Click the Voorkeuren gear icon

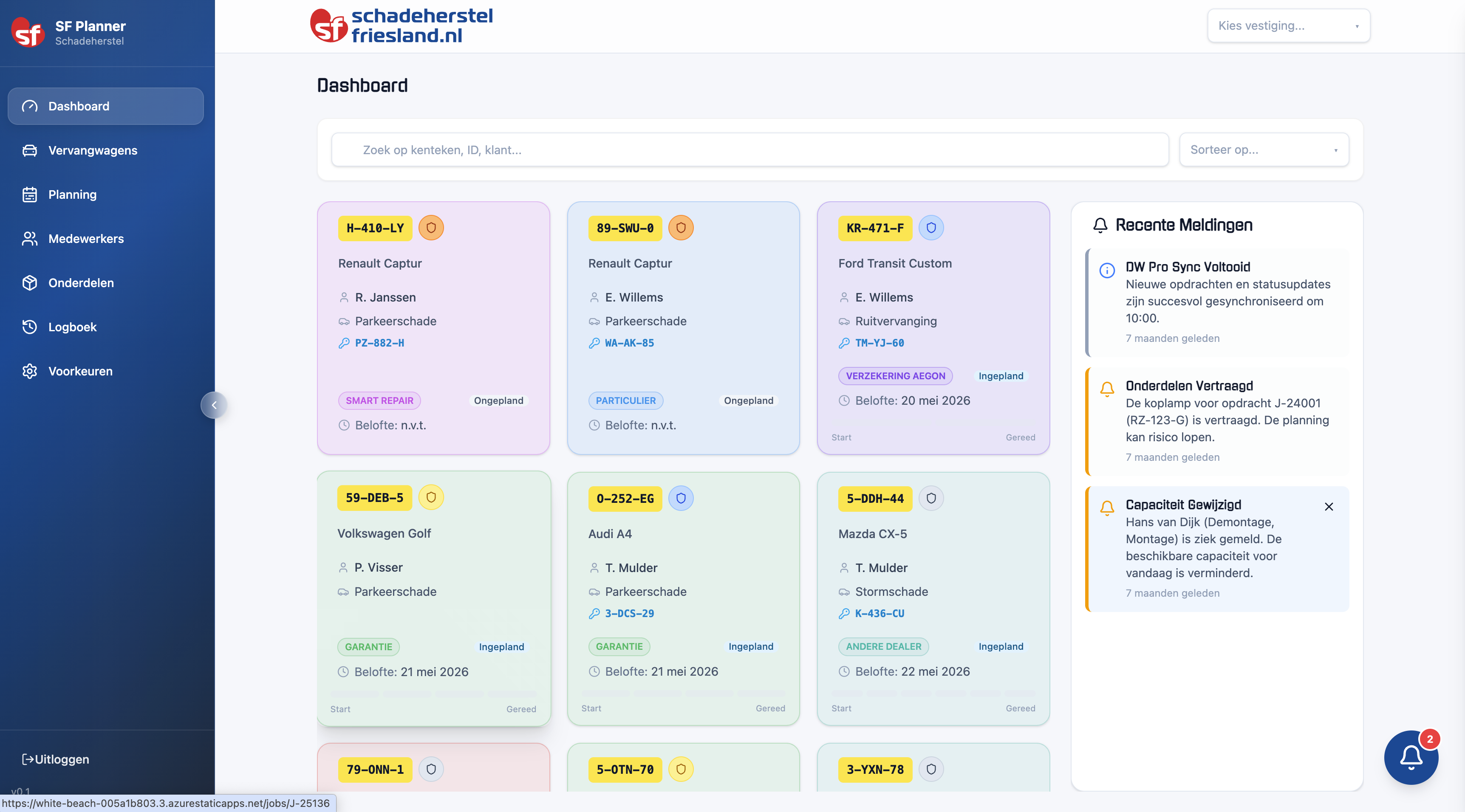(30, 371)
